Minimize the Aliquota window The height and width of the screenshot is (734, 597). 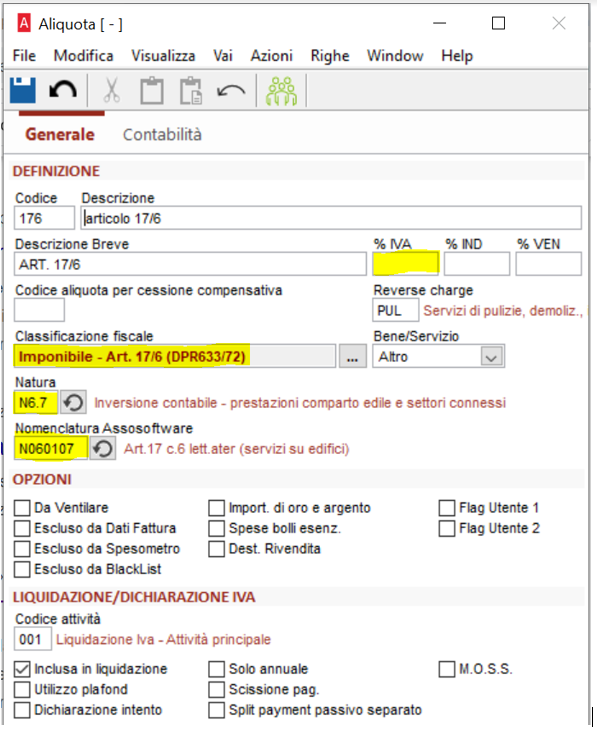pyautogui.click(x=439, y=23)
